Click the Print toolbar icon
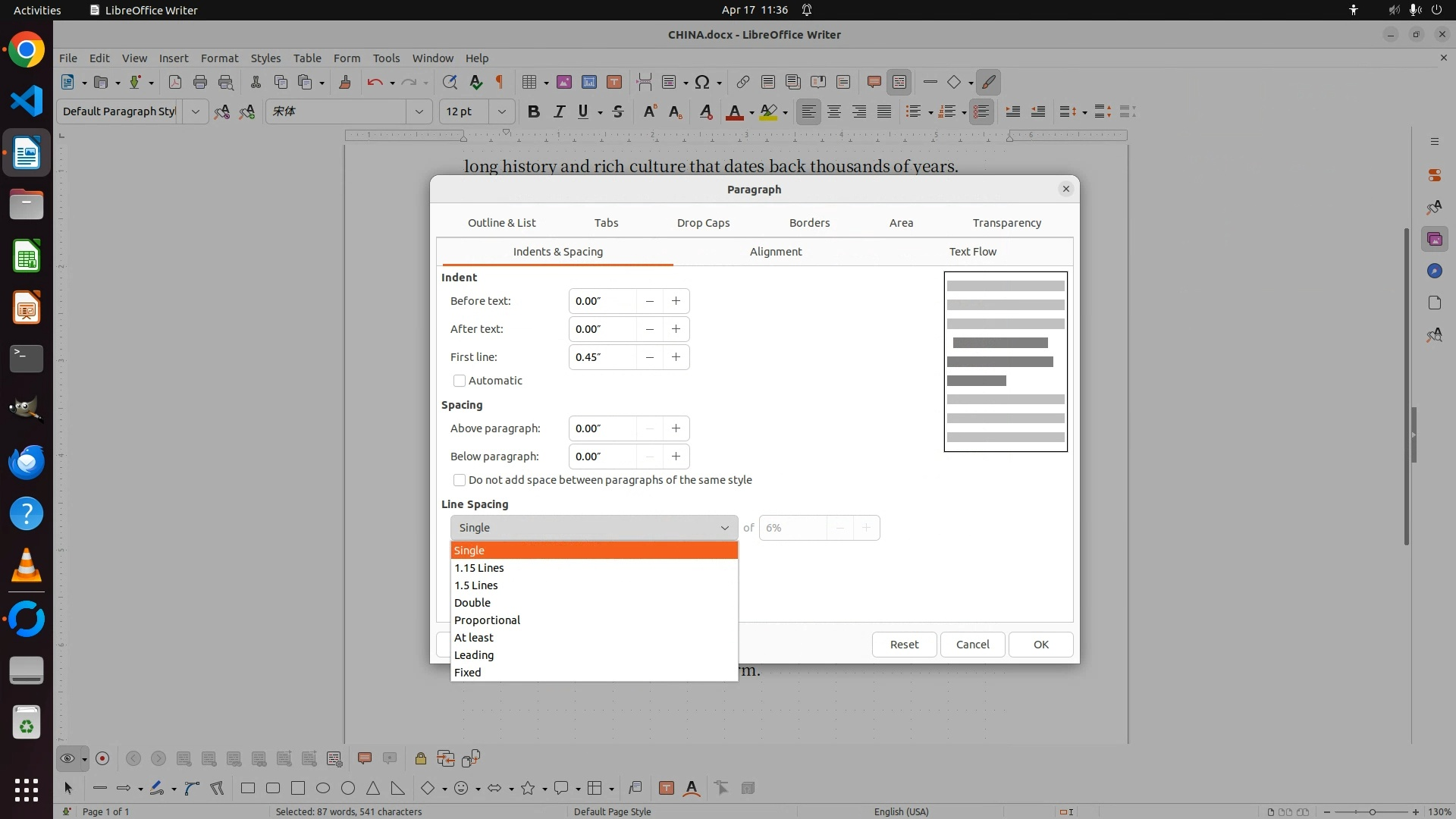The width and height of the screenshot is (1456, 819). 200,83
